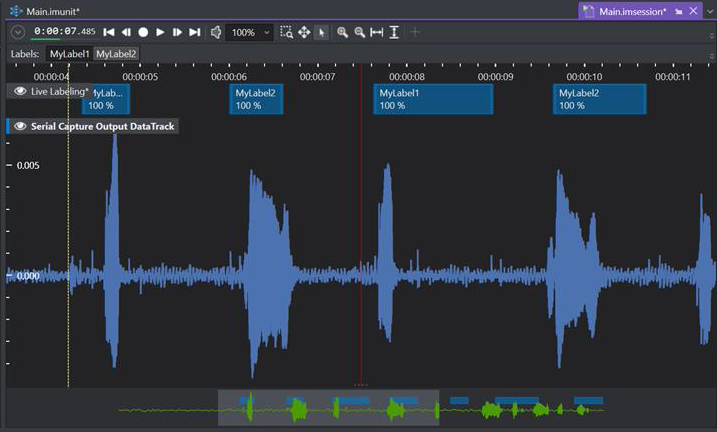Step back one frame
717x432 pixels.
(126, 32)
